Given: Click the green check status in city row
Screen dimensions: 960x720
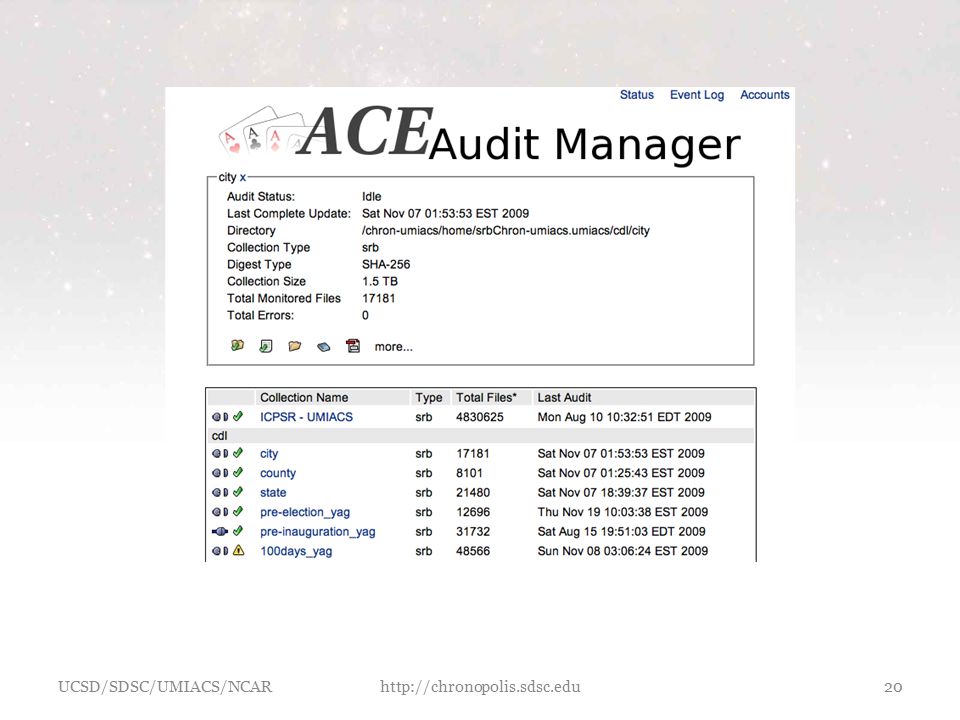Looking at the screenshot, I should (x=238, y=453).
